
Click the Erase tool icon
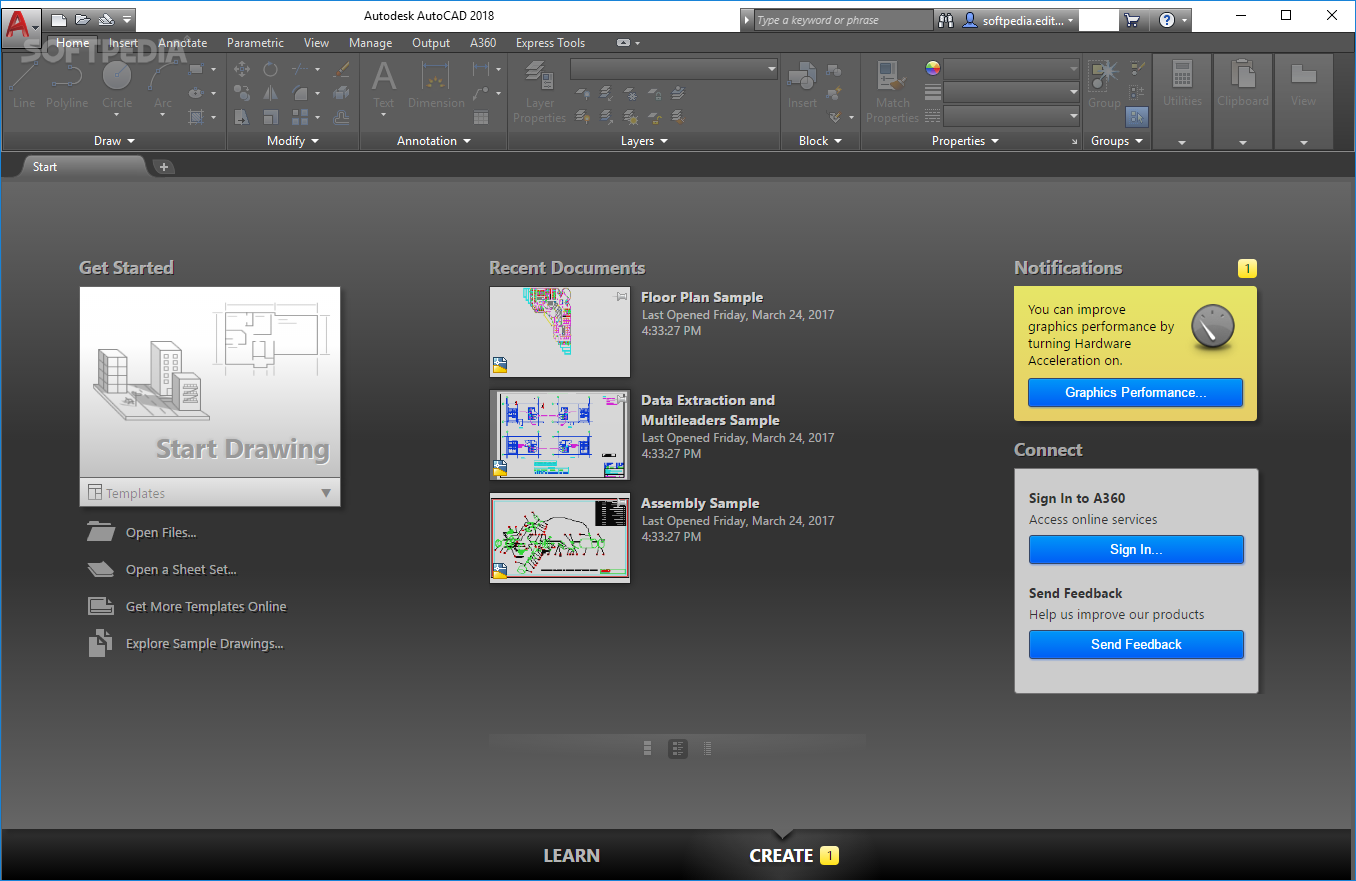click(342, 69)
